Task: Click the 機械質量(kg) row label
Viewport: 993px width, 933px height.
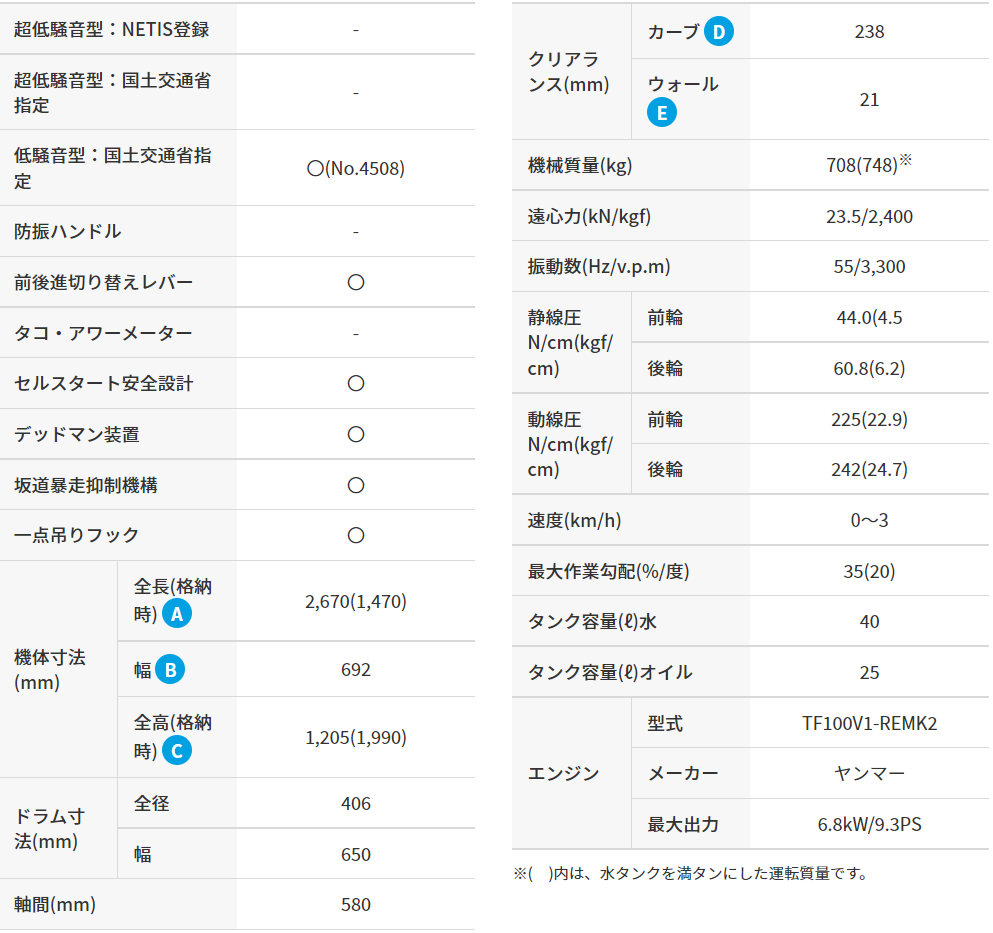Action: coord(580,166)
